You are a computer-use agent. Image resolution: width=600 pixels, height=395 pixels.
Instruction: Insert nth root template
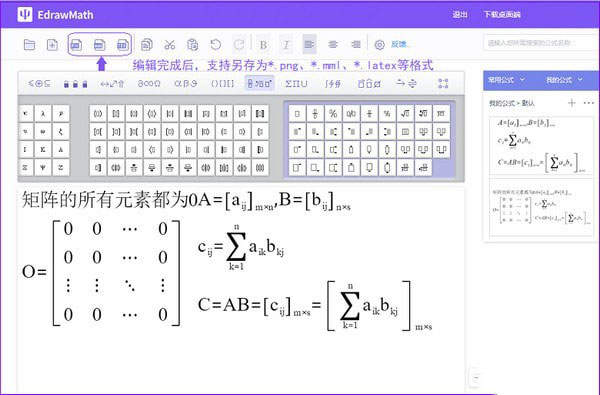point(423,113)
